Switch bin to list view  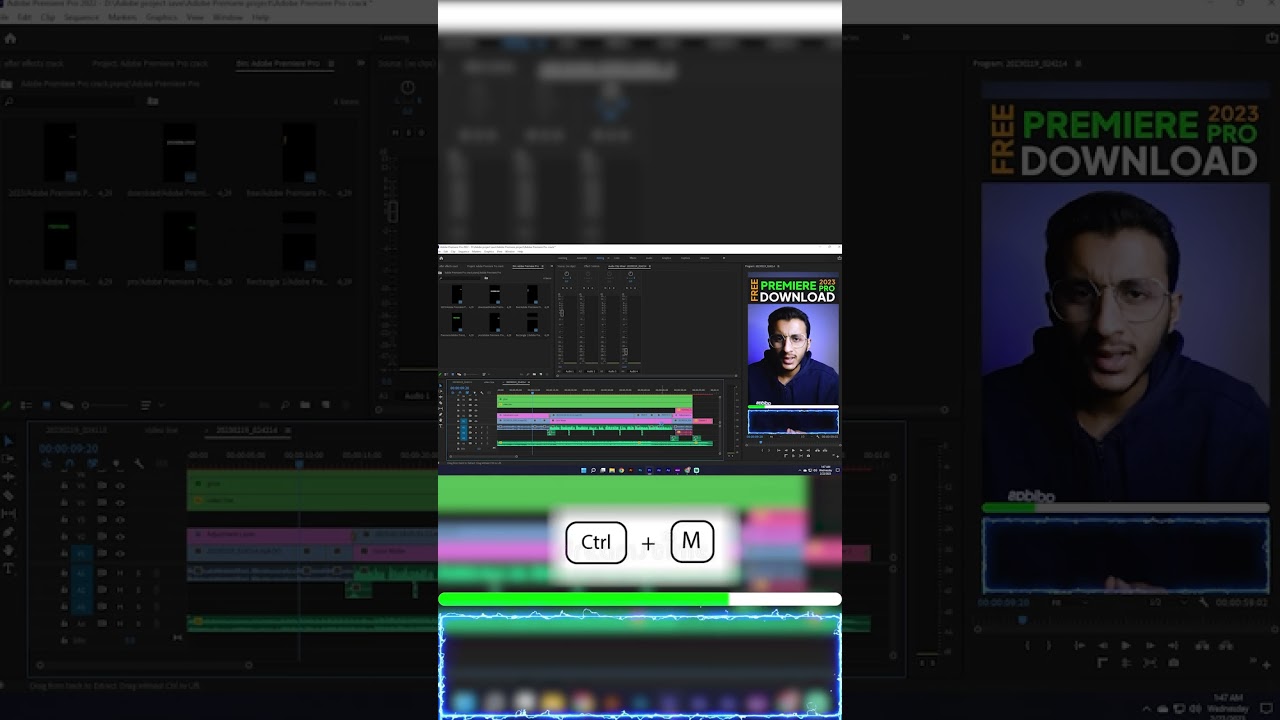pyautogui.click(x=28, y=406)
